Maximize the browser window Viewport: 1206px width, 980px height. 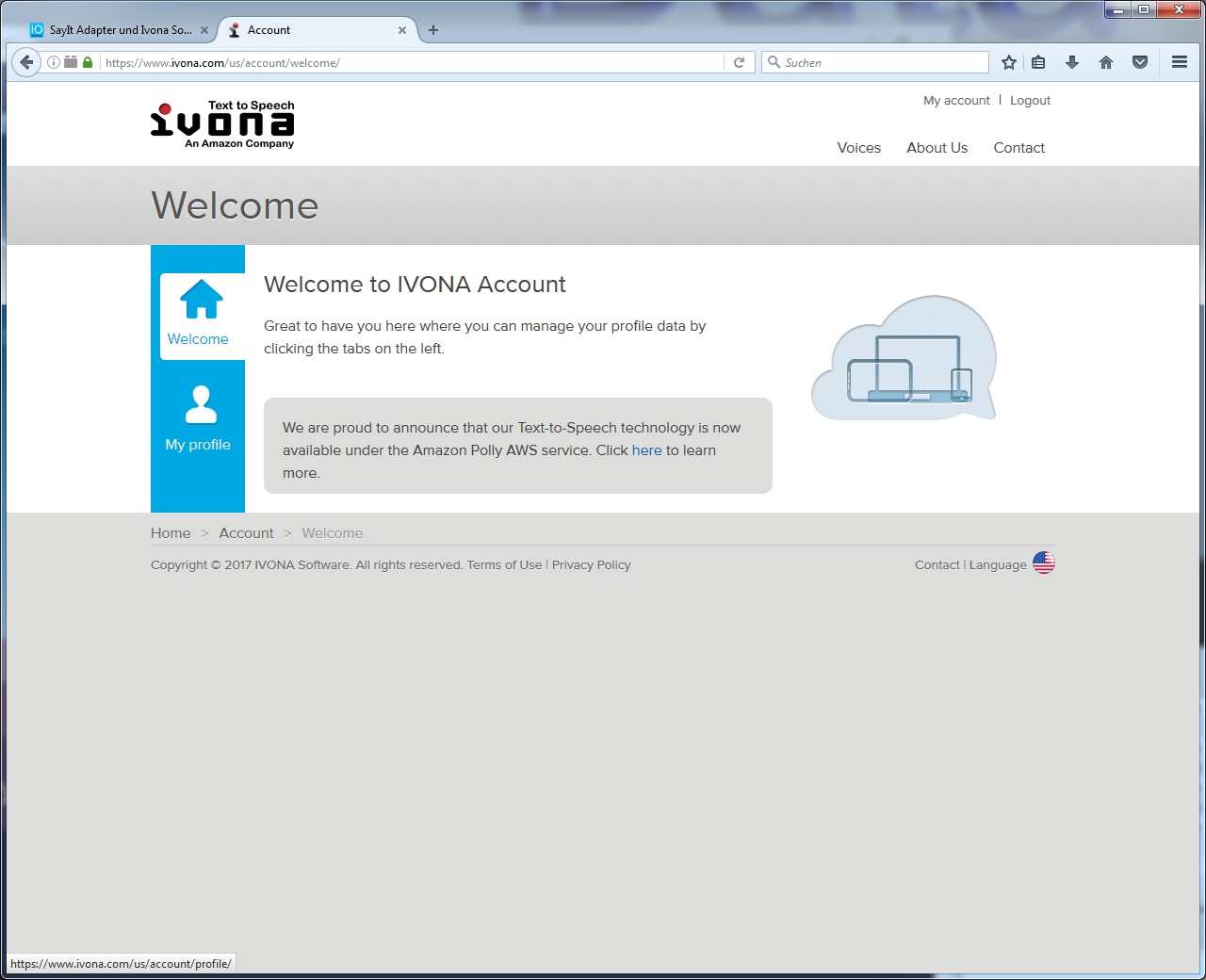point(1143,10)
